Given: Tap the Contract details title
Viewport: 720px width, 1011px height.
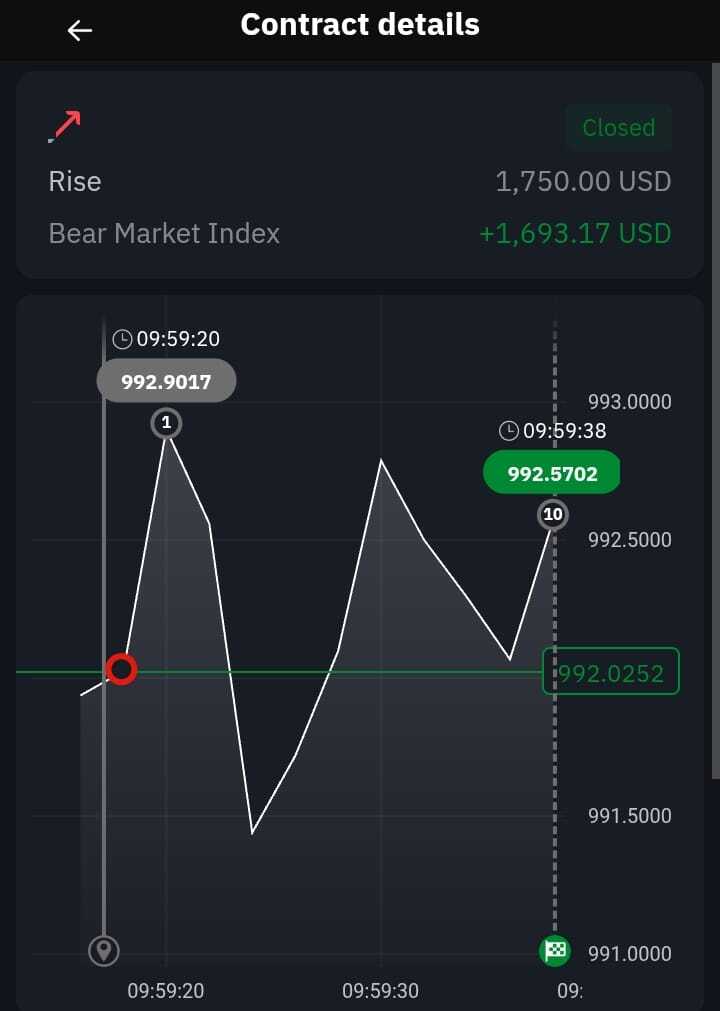Looking at the screenshot, I should point(360,25).
